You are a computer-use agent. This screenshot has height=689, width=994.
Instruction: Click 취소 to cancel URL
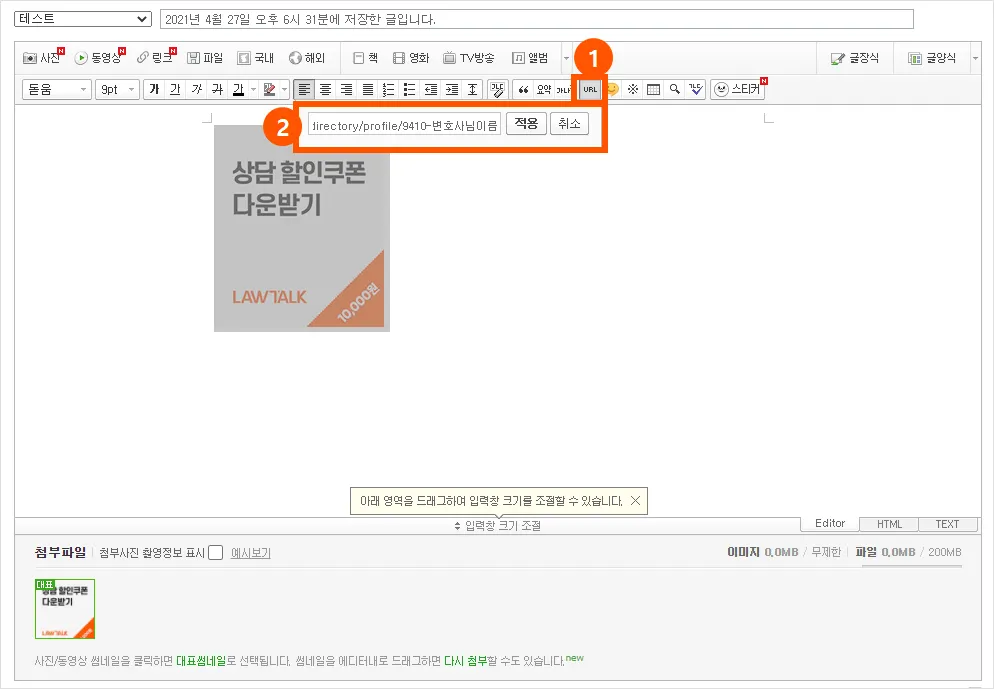(569, 124)
